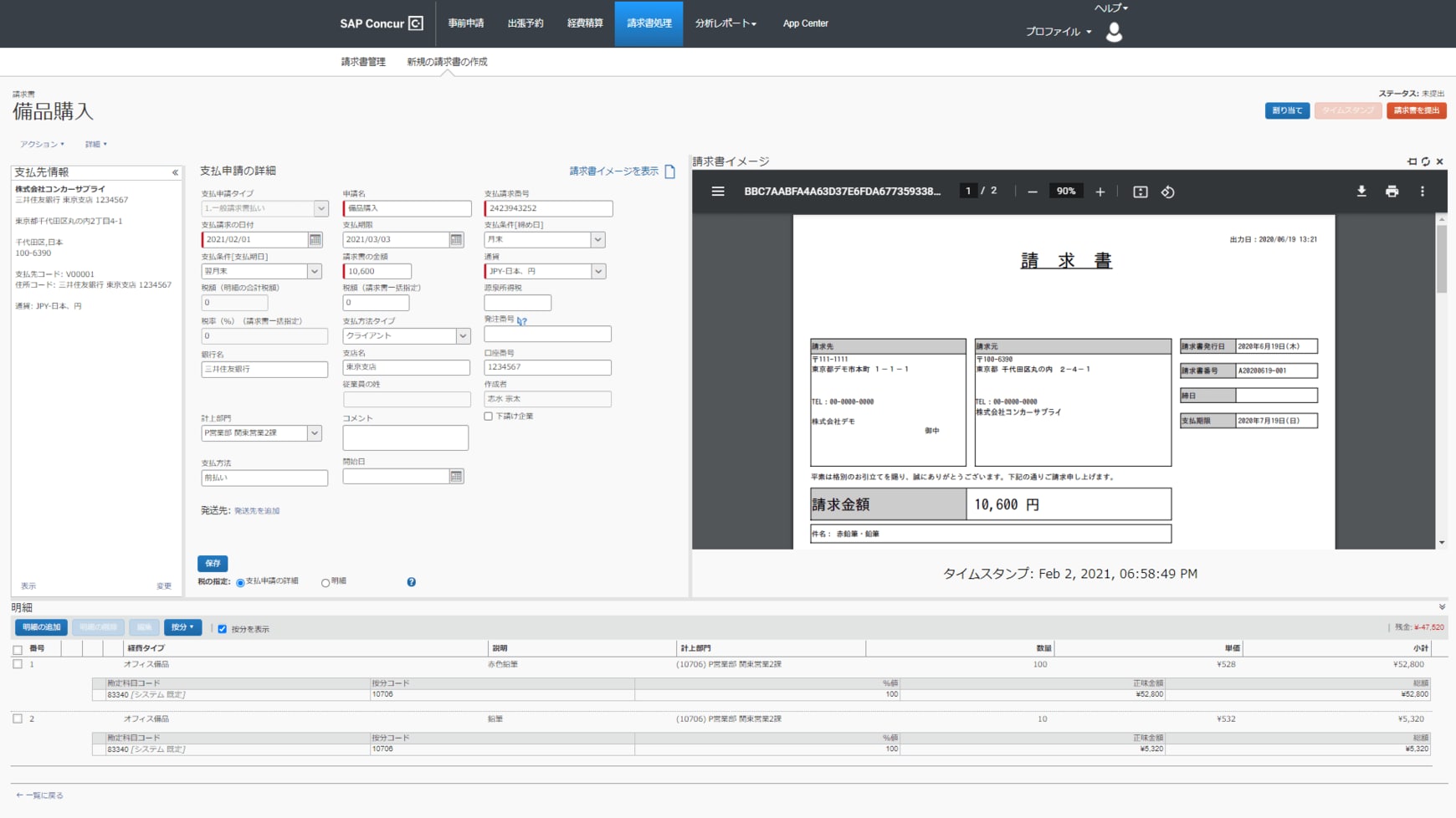Viewport: 1456px width, 818px height.
Task: Enable the 下請け企業 checkbox
Action: click(x=489, y=417)
